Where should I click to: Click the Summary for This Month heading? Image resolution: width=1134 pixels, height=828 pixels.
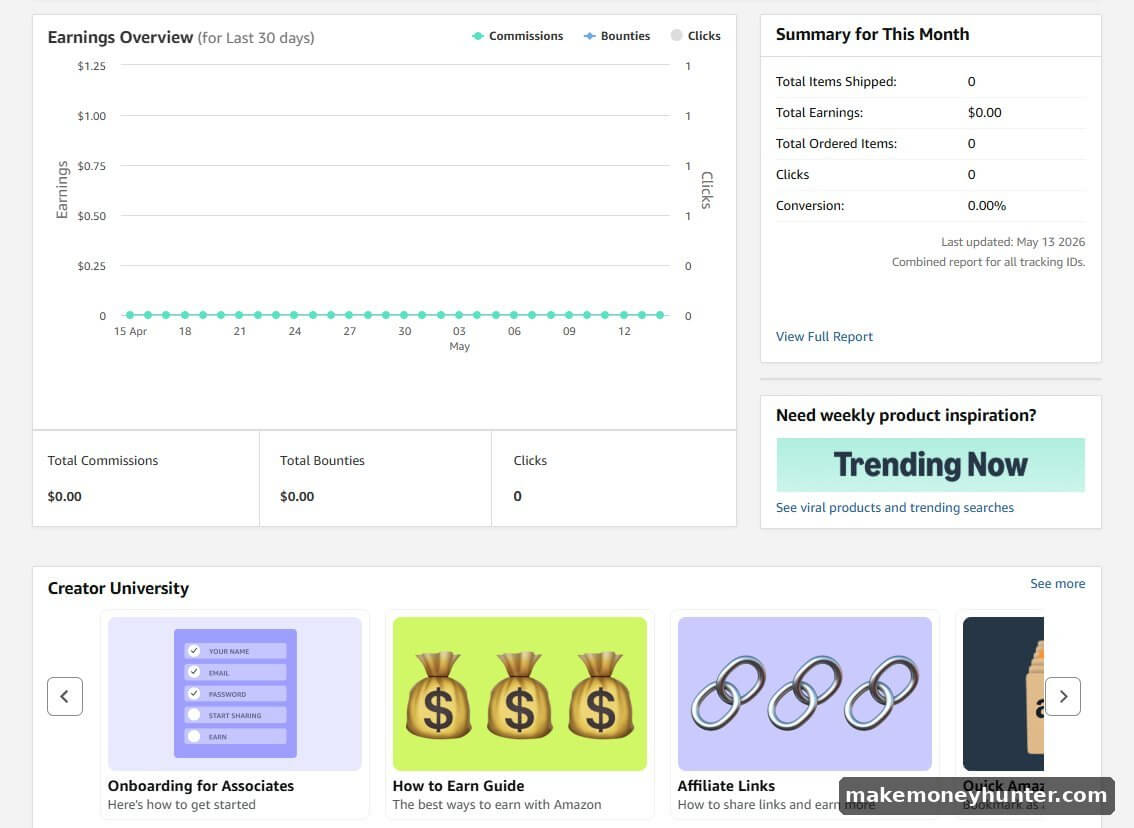click(872, 35)
